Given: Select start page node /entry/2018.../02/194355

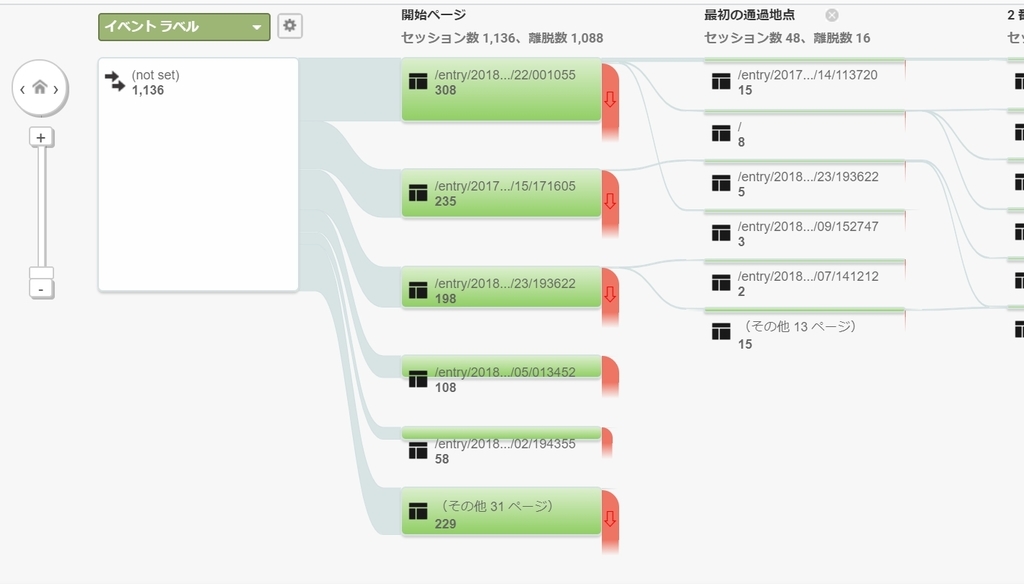Looking at the screenshot, I should (x=501, y=446).
